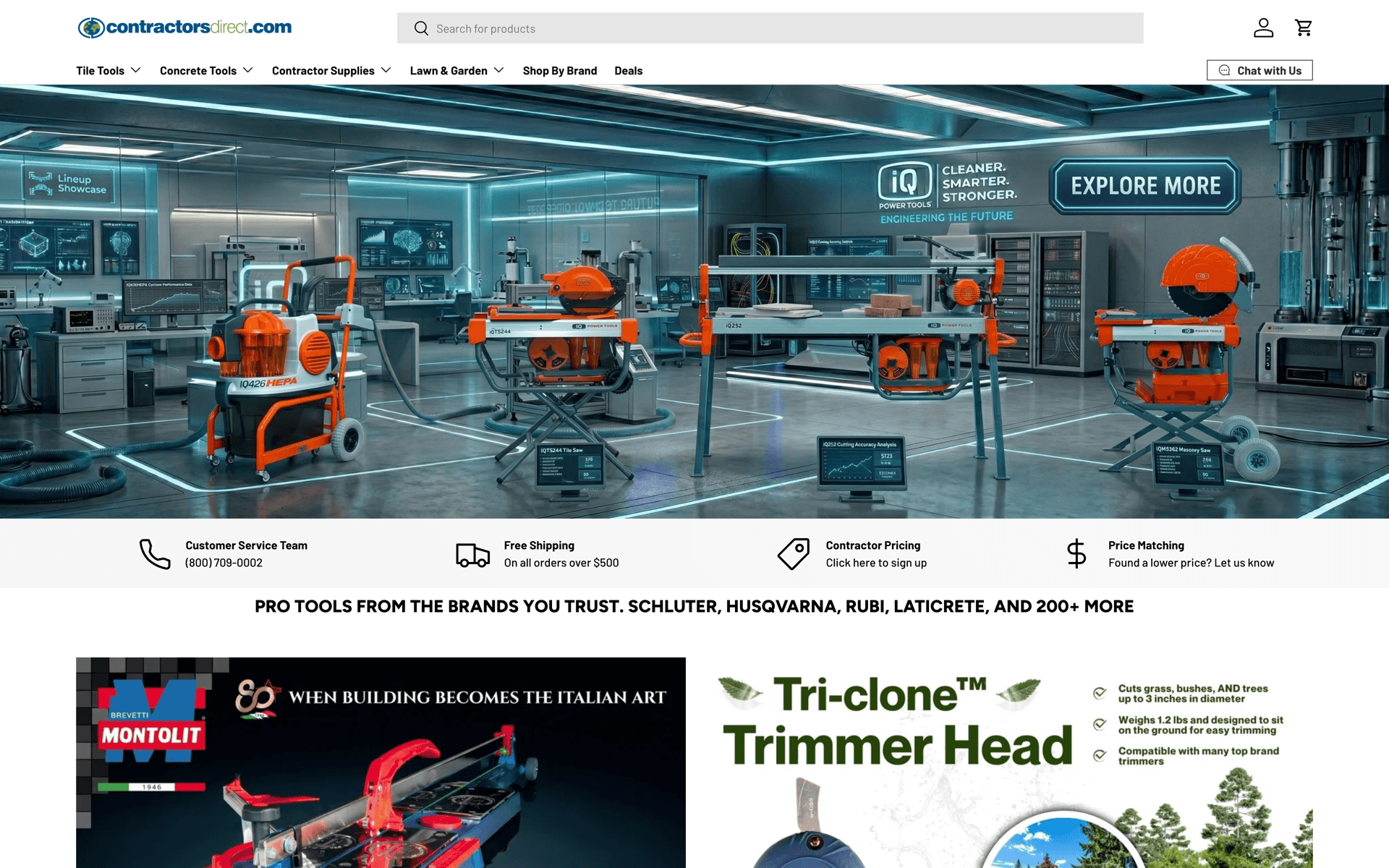
Task: Click the price matching dollar icon
Action: (x=1076, y=553)
